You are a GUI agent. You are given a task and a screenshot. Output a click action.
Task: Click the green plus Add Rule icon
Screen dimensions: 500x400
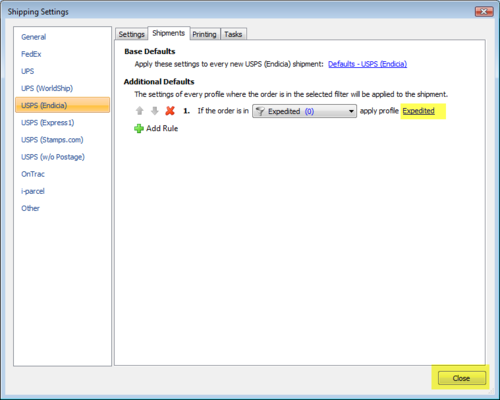(x=139, y=128)
